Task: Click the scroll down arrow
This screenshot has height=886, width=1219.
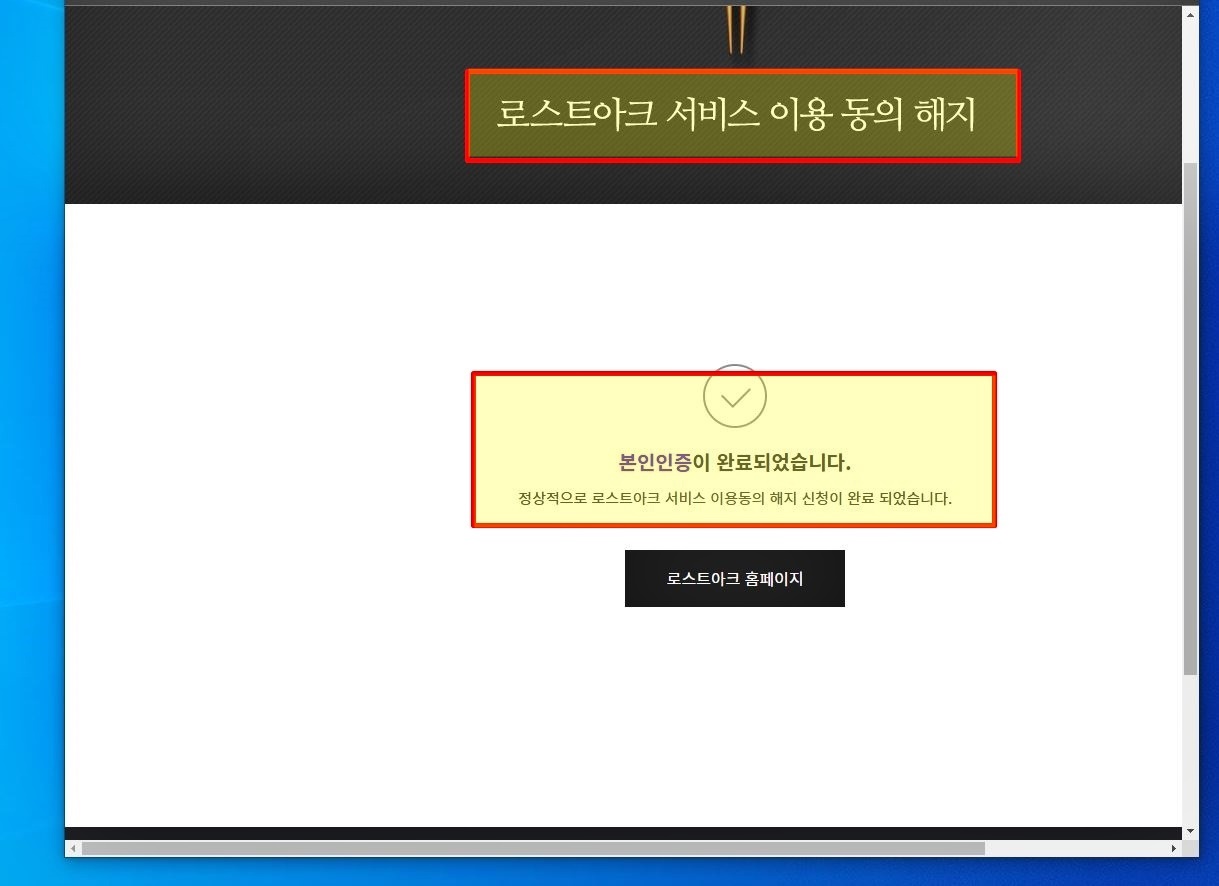Action: pos(1190,831)
